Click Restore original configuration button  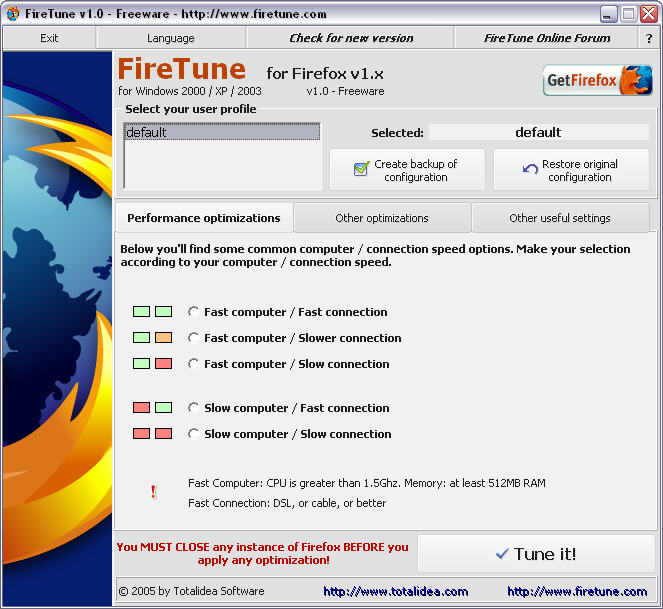[571, 170]
